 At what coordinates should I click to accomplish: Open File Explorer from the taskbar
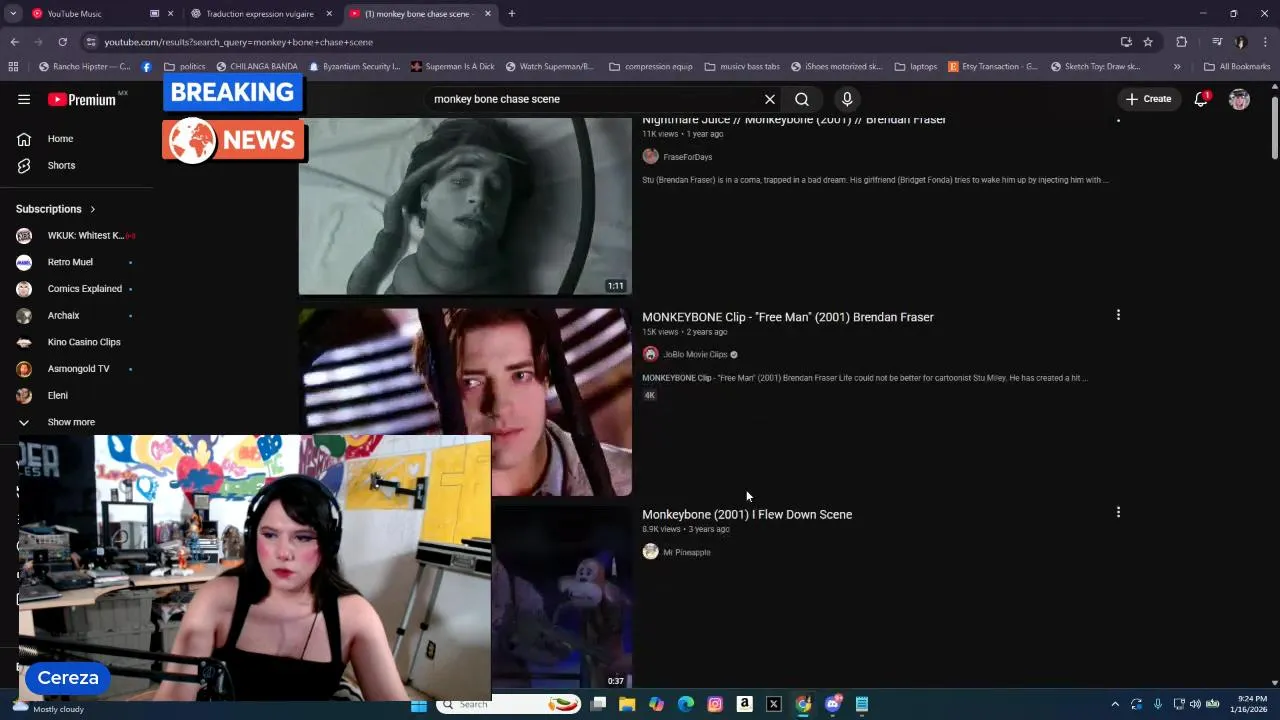627,705
